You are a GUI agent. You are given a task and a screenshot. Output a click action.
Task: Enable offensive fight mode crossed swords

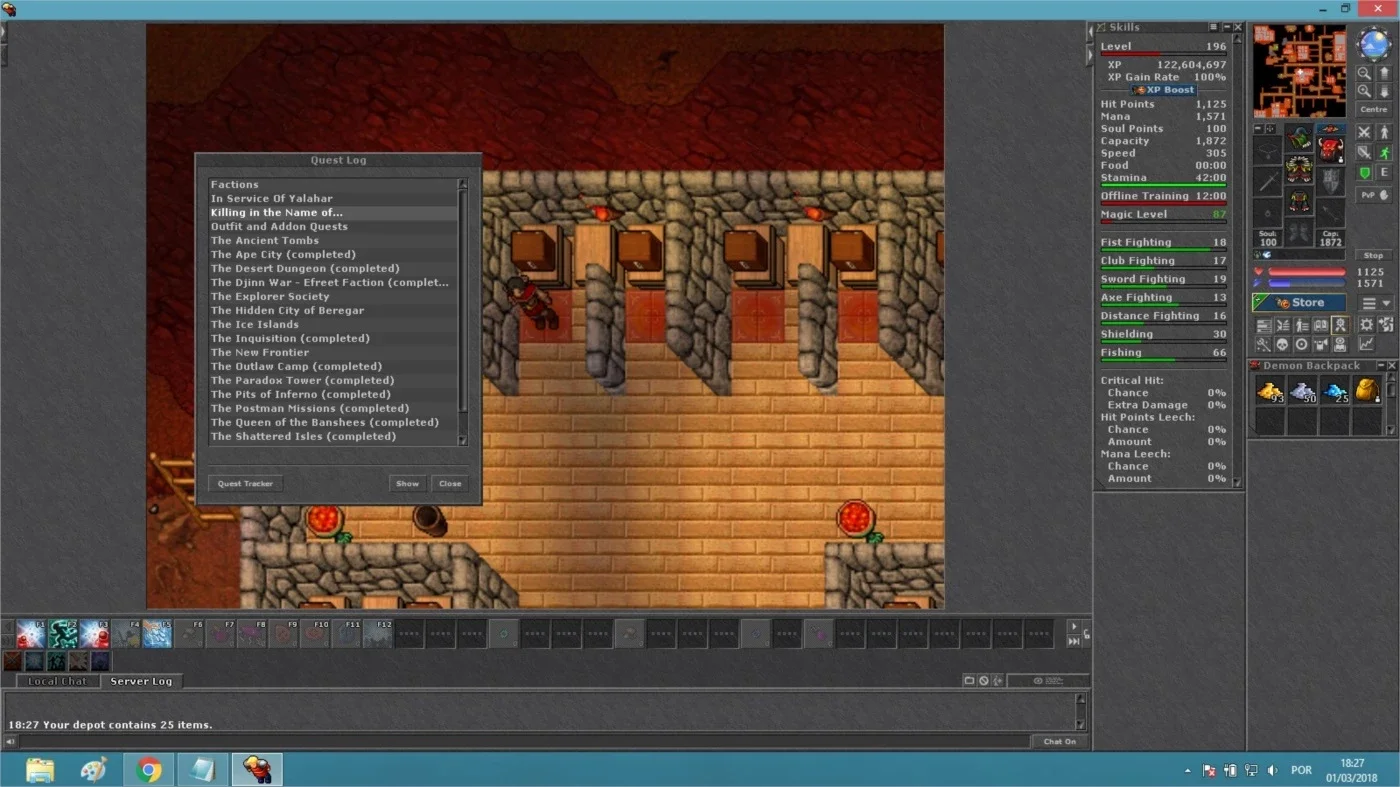click(1364, 132)
